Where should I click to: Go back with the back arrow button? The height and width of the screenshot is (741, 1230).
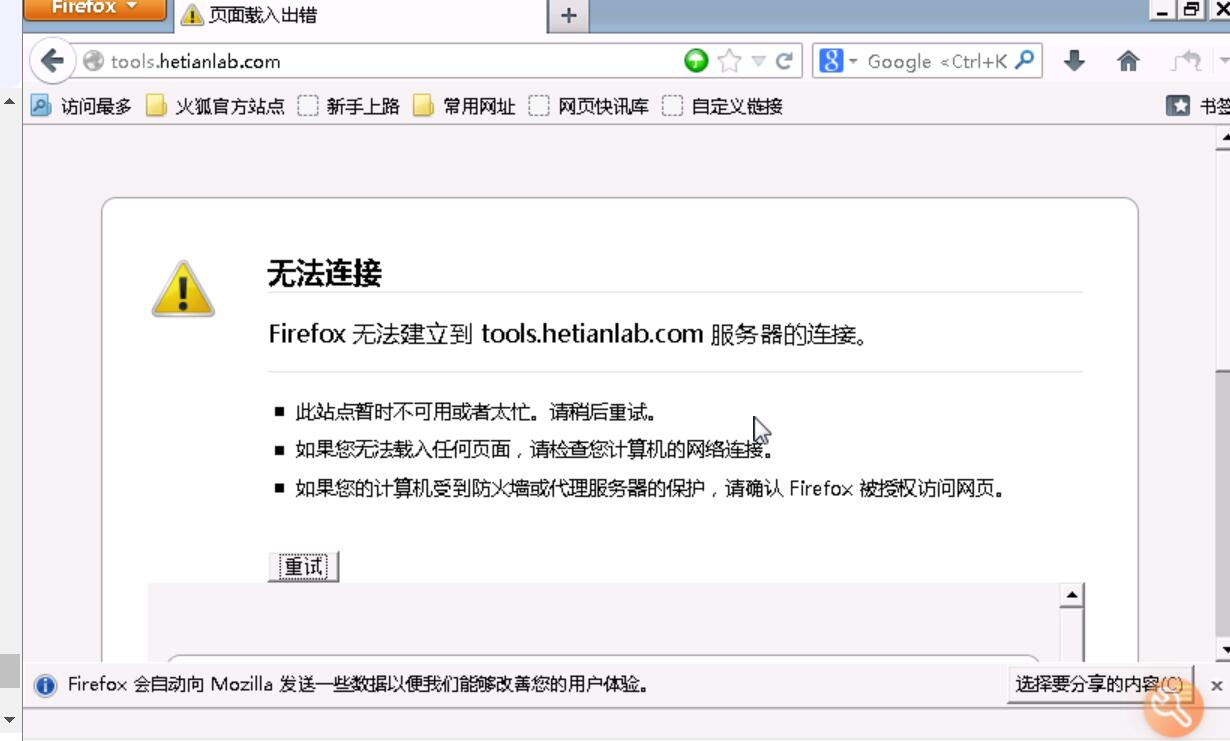52,62
